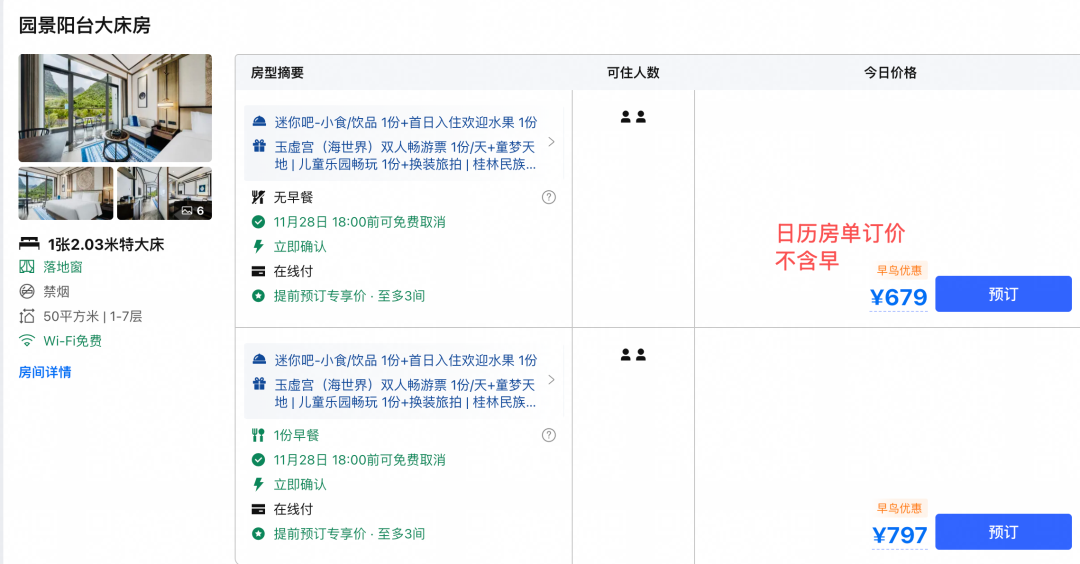Click the star badge icon in 1份早餐 rate
The height and width of the screenshot is (564, 1080).
tap(258, 534)
